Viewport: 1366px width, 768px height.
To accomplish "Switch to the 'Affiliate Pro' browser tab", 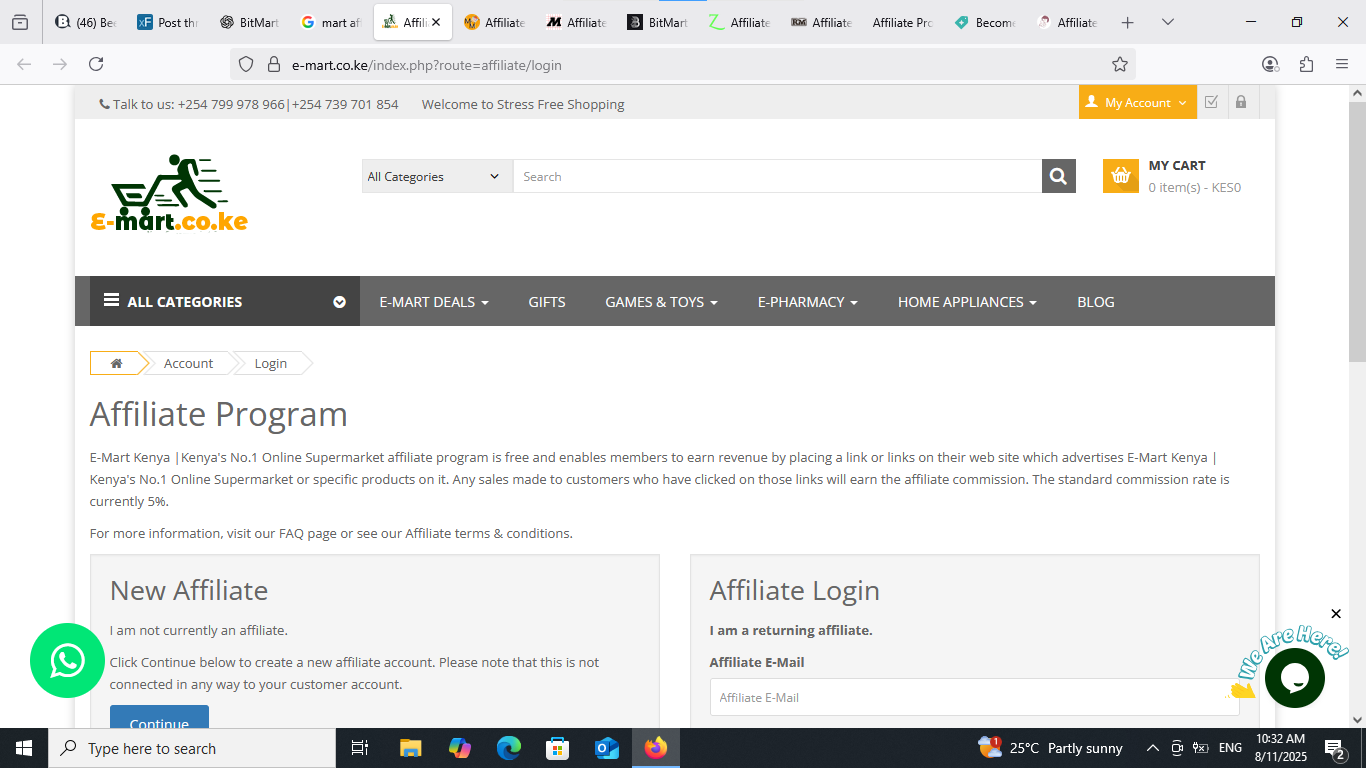I will click(901, 22).
